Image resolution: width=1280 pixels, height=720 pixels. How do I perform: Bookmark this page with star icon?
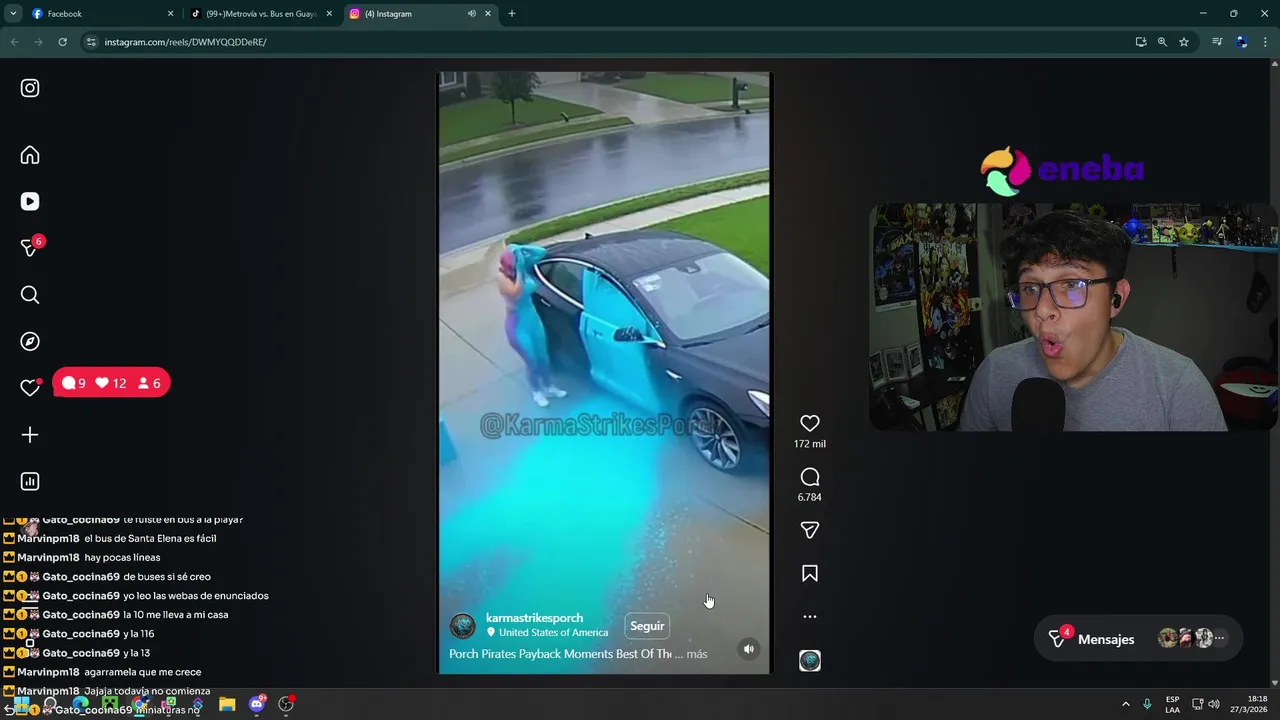point(1184,42)
